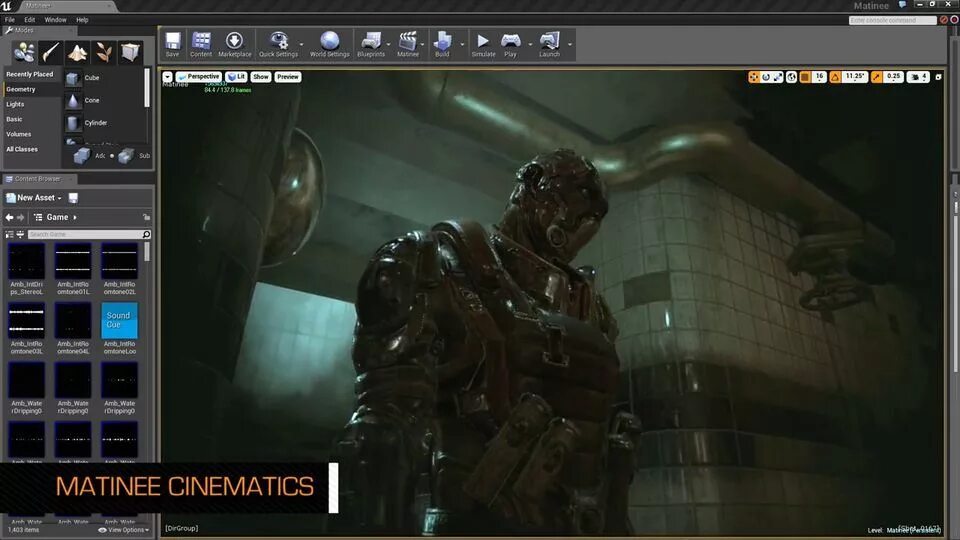Open the Marketplace toolbar icon
Screen dimensions: 960x540
[234, 41]
